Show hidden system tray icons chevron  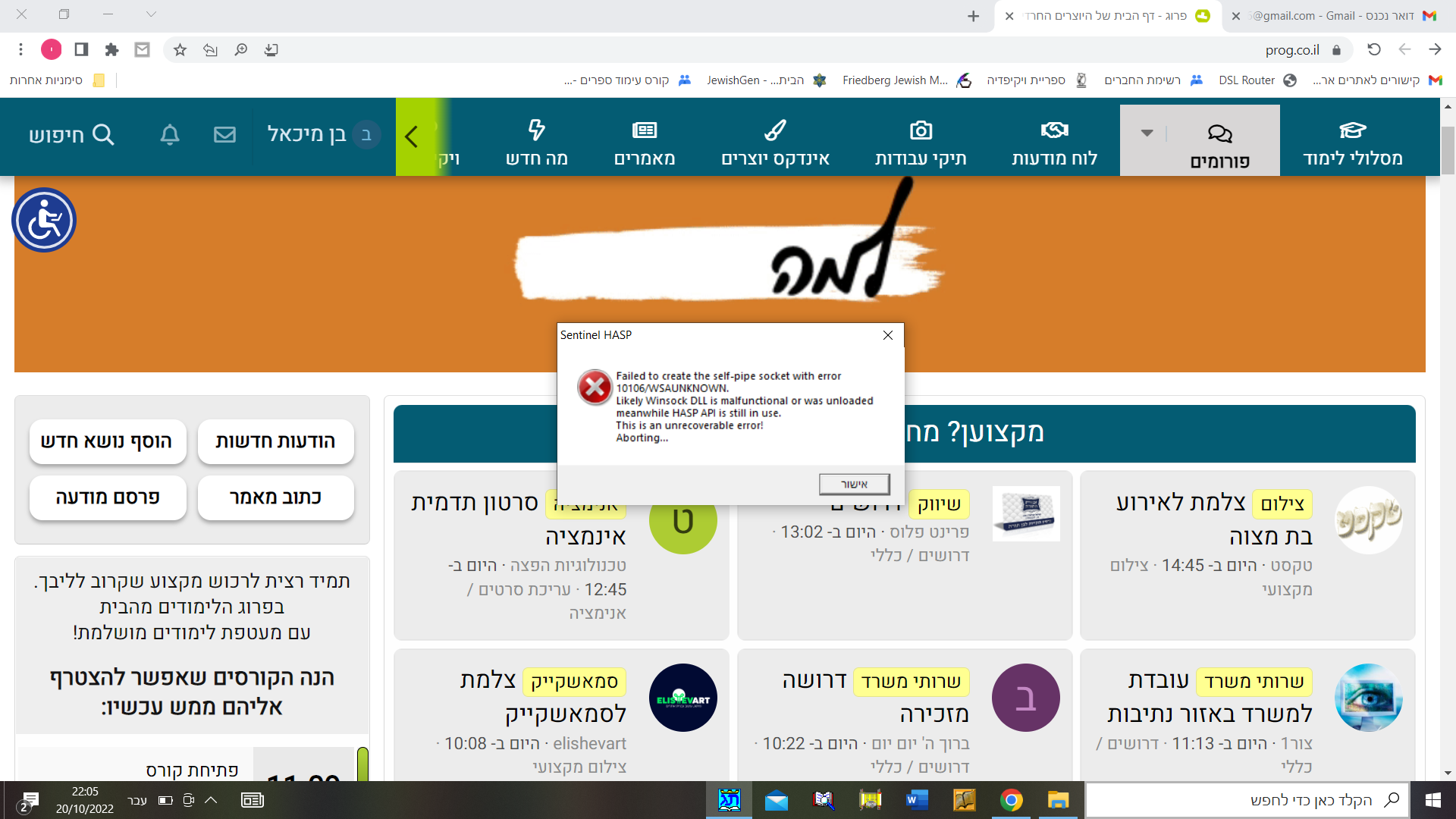(212, 800)
